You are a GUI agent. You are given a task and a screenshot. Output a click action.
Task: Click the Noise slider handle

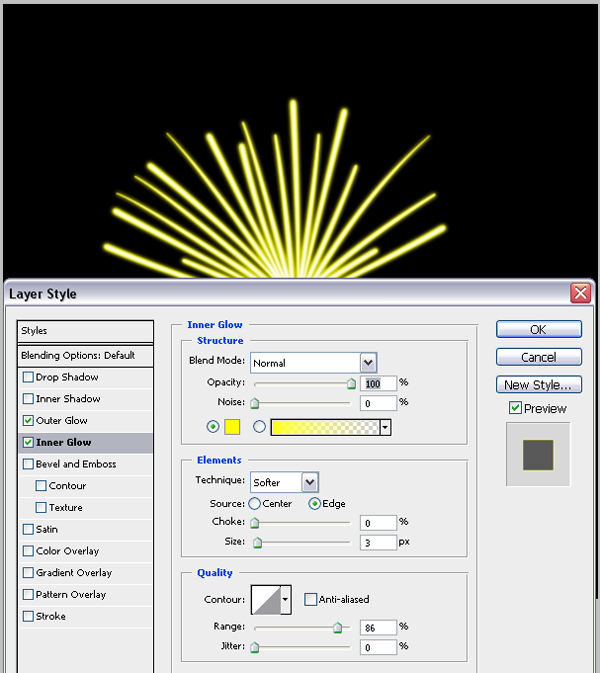255,403
